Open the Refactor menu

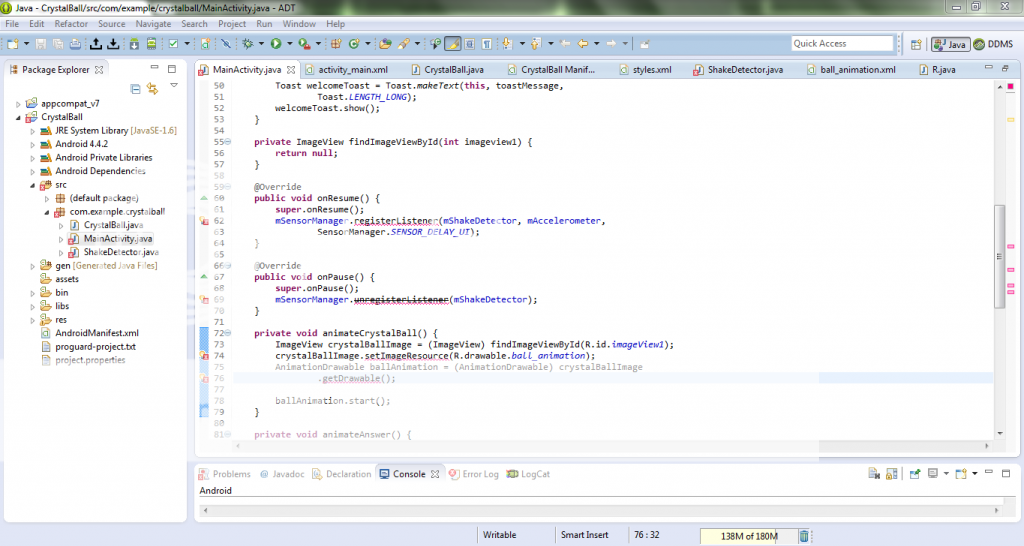point(71,23)
